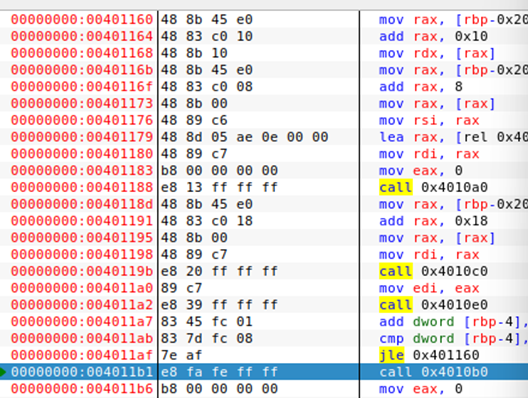Select address 00000000:00401168
The image size is (528, 398).
click(x=82, y=53)
